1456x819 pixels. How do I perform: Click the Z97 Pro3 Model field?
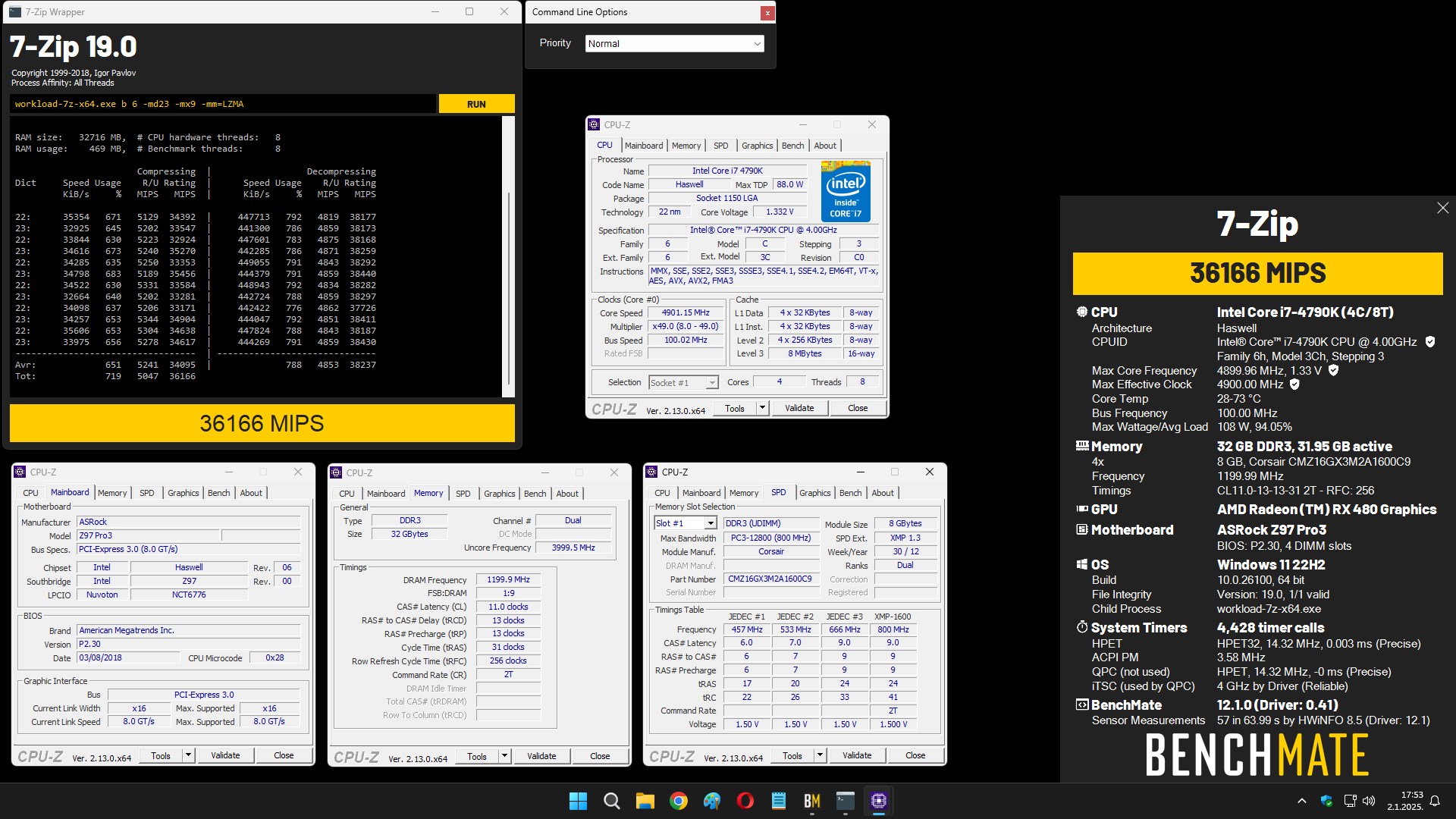148,535
